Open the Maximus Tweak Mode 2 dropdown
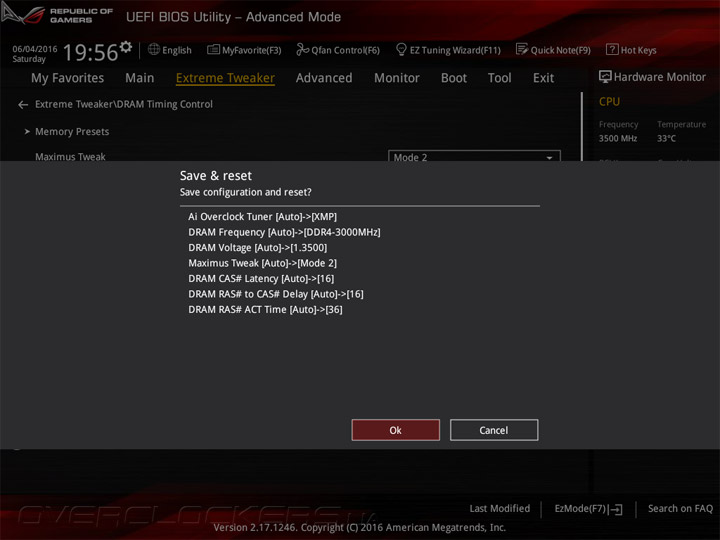The image size is (720, 540). click(x=474, y=156)
